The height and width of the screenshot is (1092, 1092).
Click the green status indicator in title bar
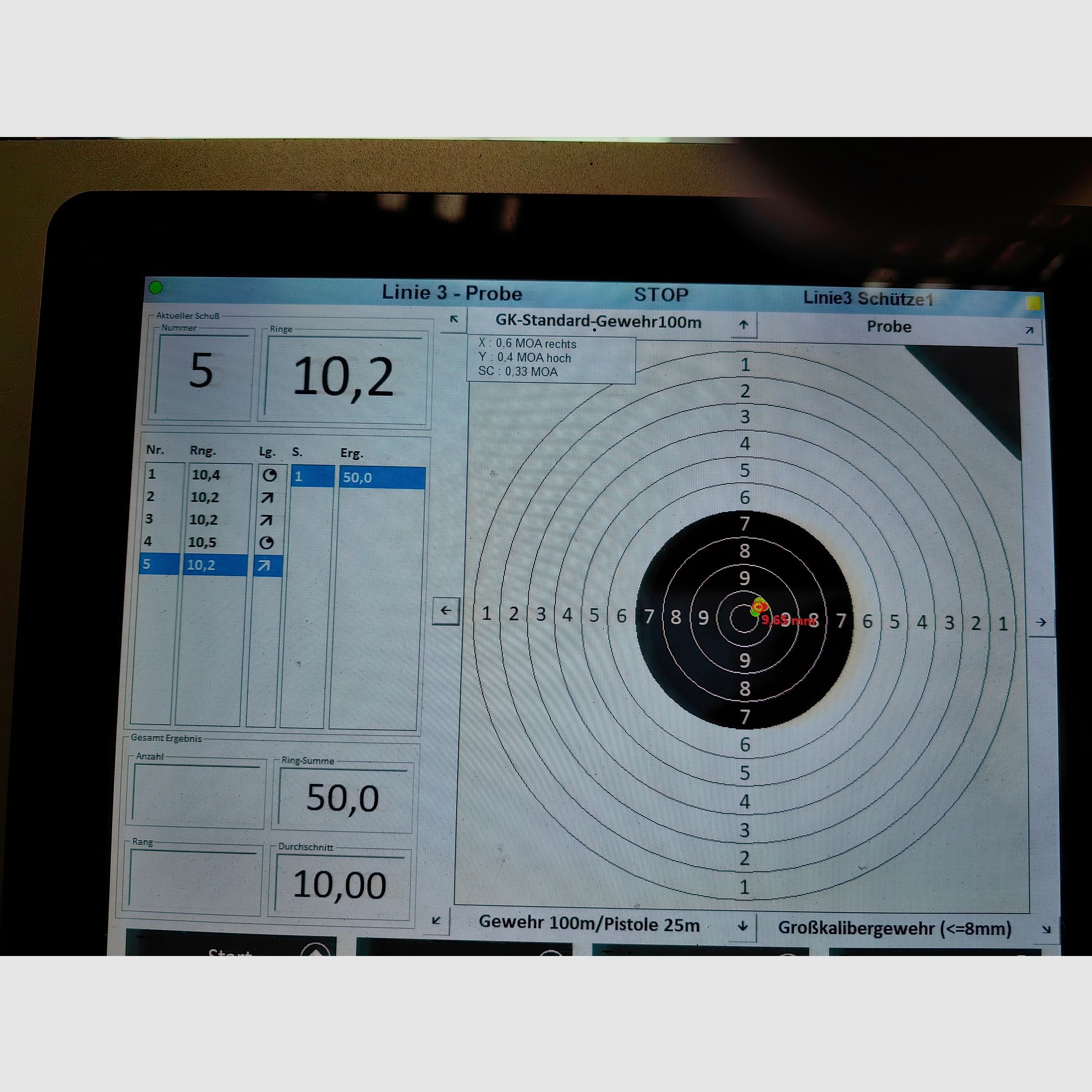156,288
